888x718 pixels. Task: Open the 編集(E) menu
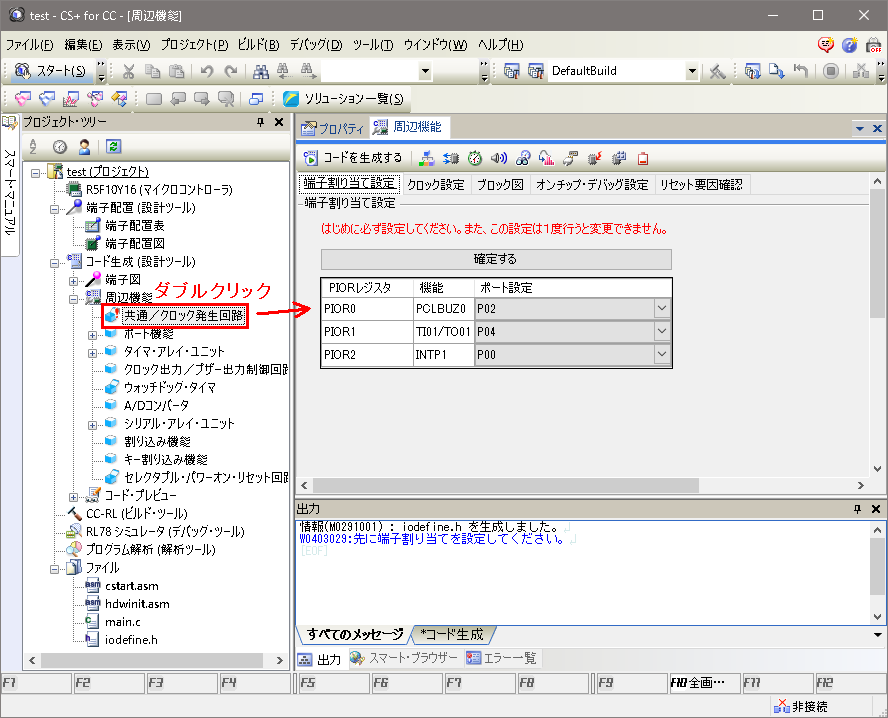click(x=83, y=45)
